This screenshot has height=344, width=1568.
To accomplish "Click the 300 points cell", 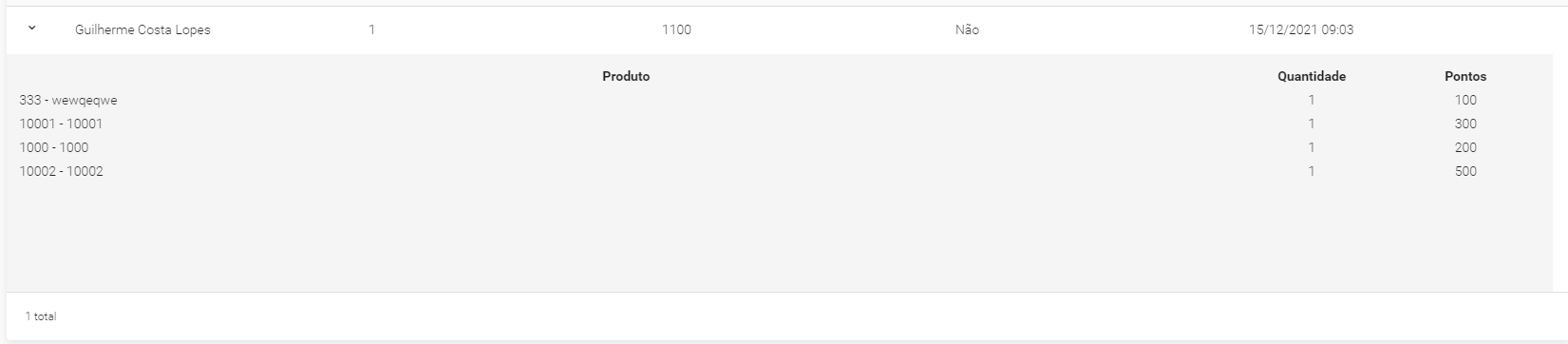I will 1465,124.
